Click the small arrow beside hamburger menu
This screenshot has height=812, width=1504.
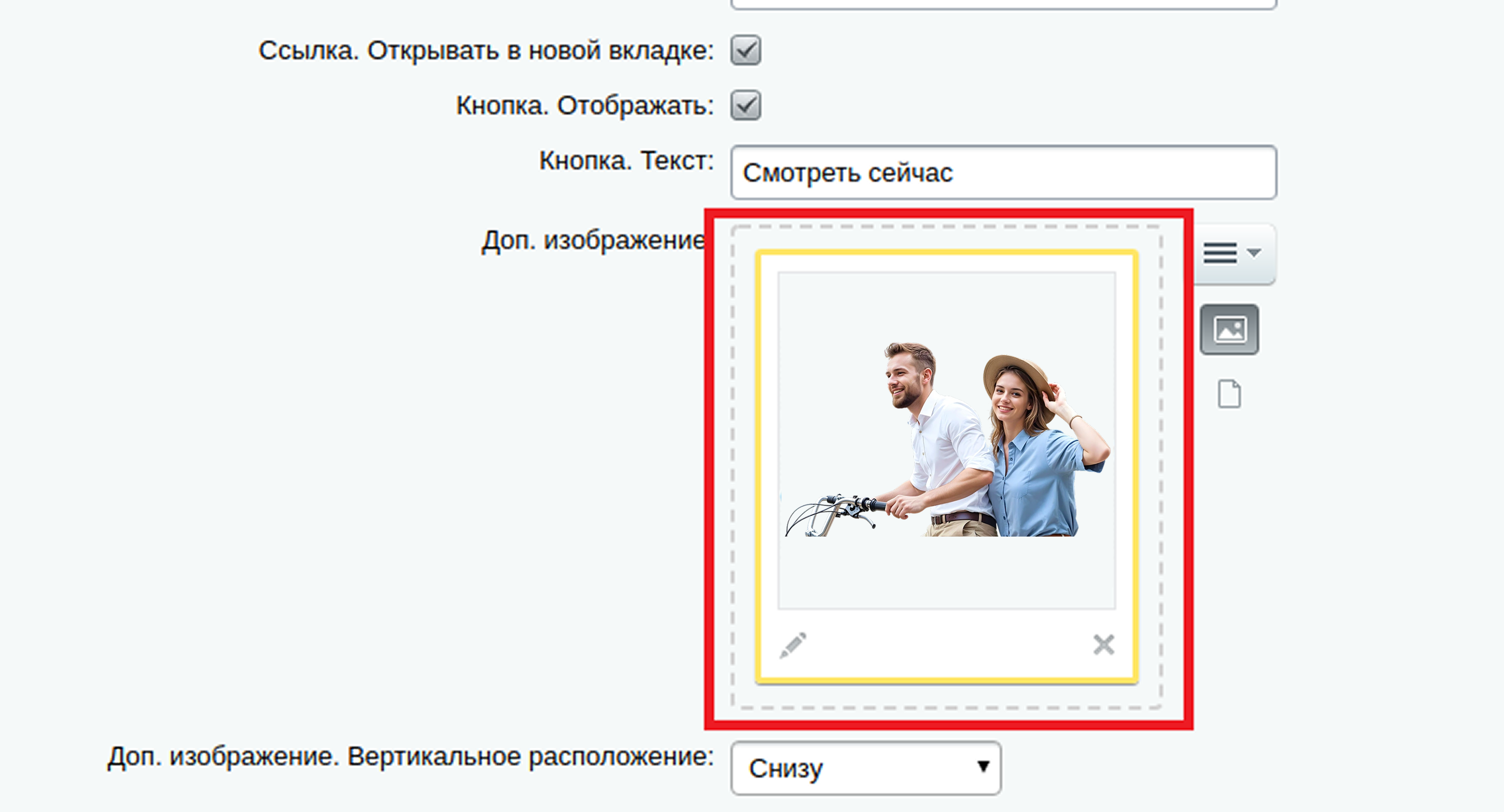coord(1253,253)
